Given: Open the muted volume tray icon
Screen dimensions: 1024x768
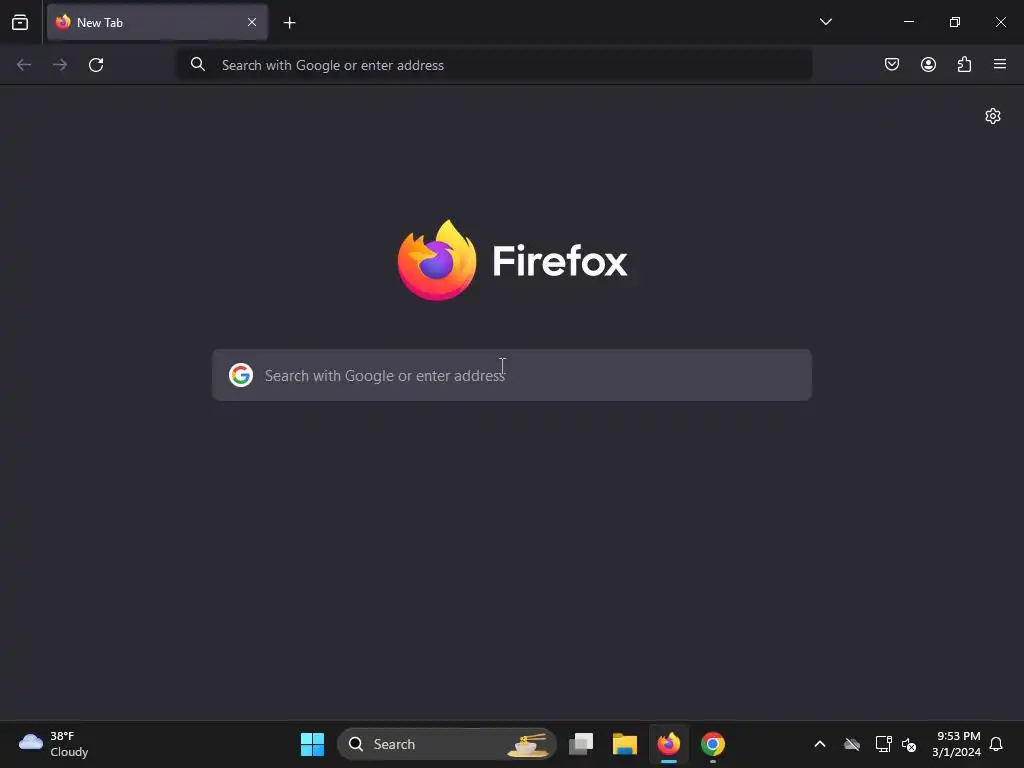Looking at the screenshot, I should click(x=909, y=744).
